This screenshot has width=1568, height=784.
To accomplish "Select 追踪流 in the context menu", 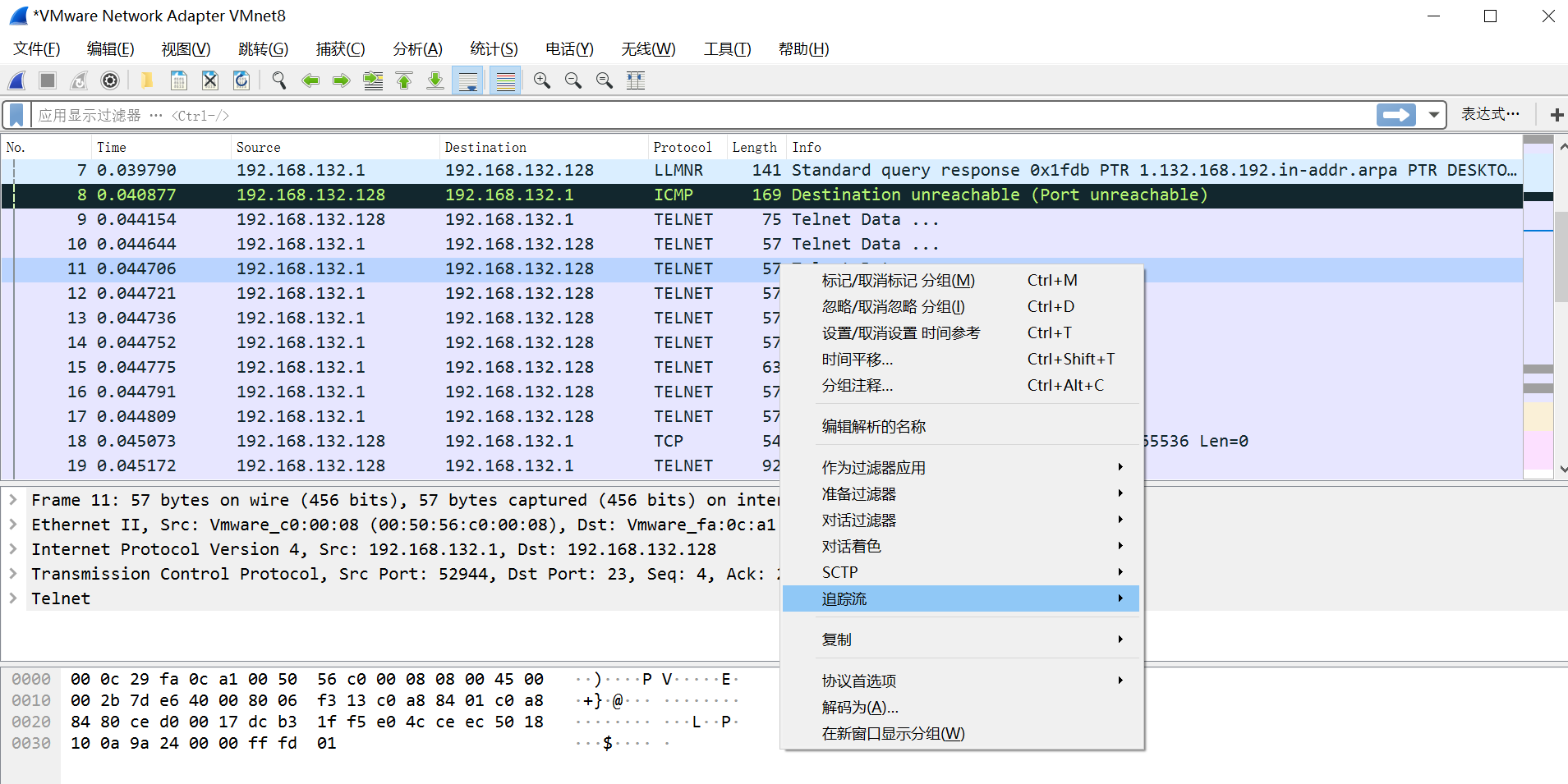I will 844,598.
